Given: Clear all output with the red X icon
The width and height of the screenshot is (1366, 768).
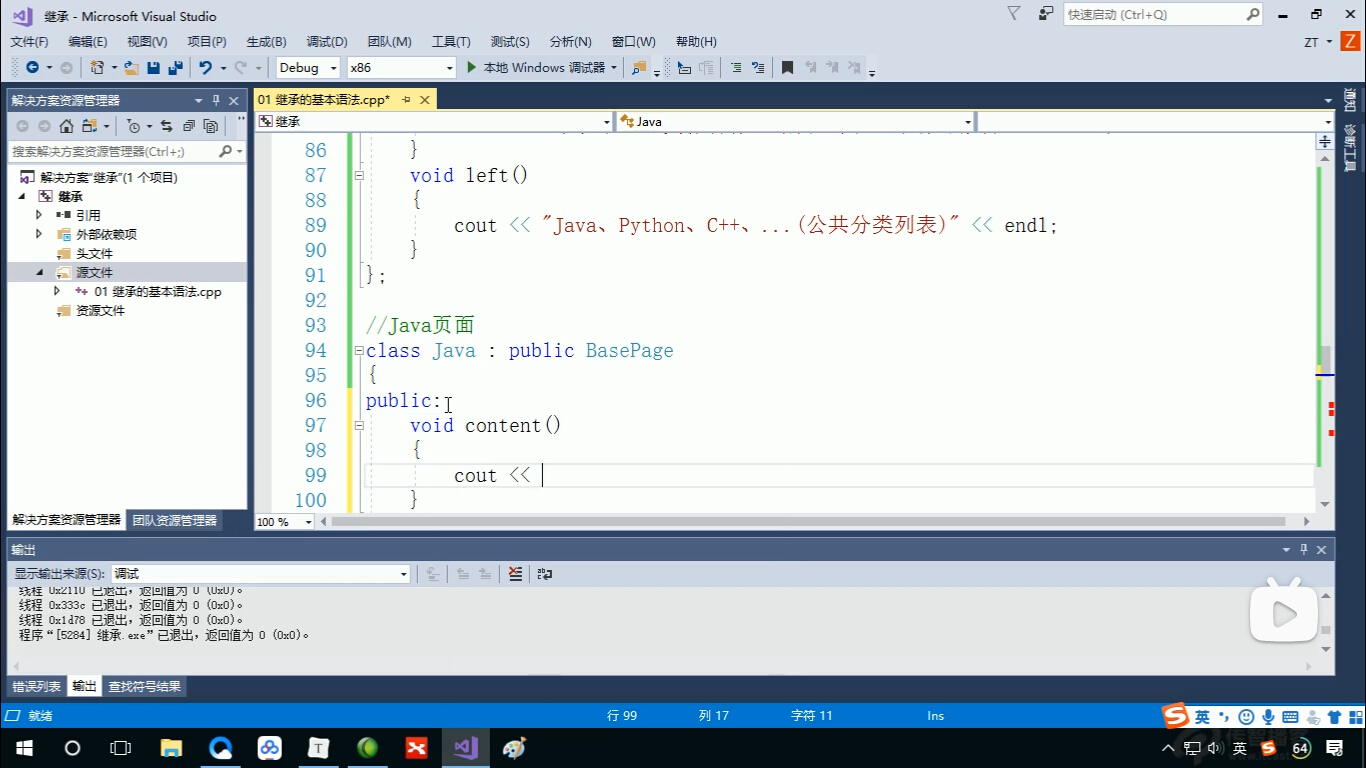Looking at the screenshot, I should (515, 574).
